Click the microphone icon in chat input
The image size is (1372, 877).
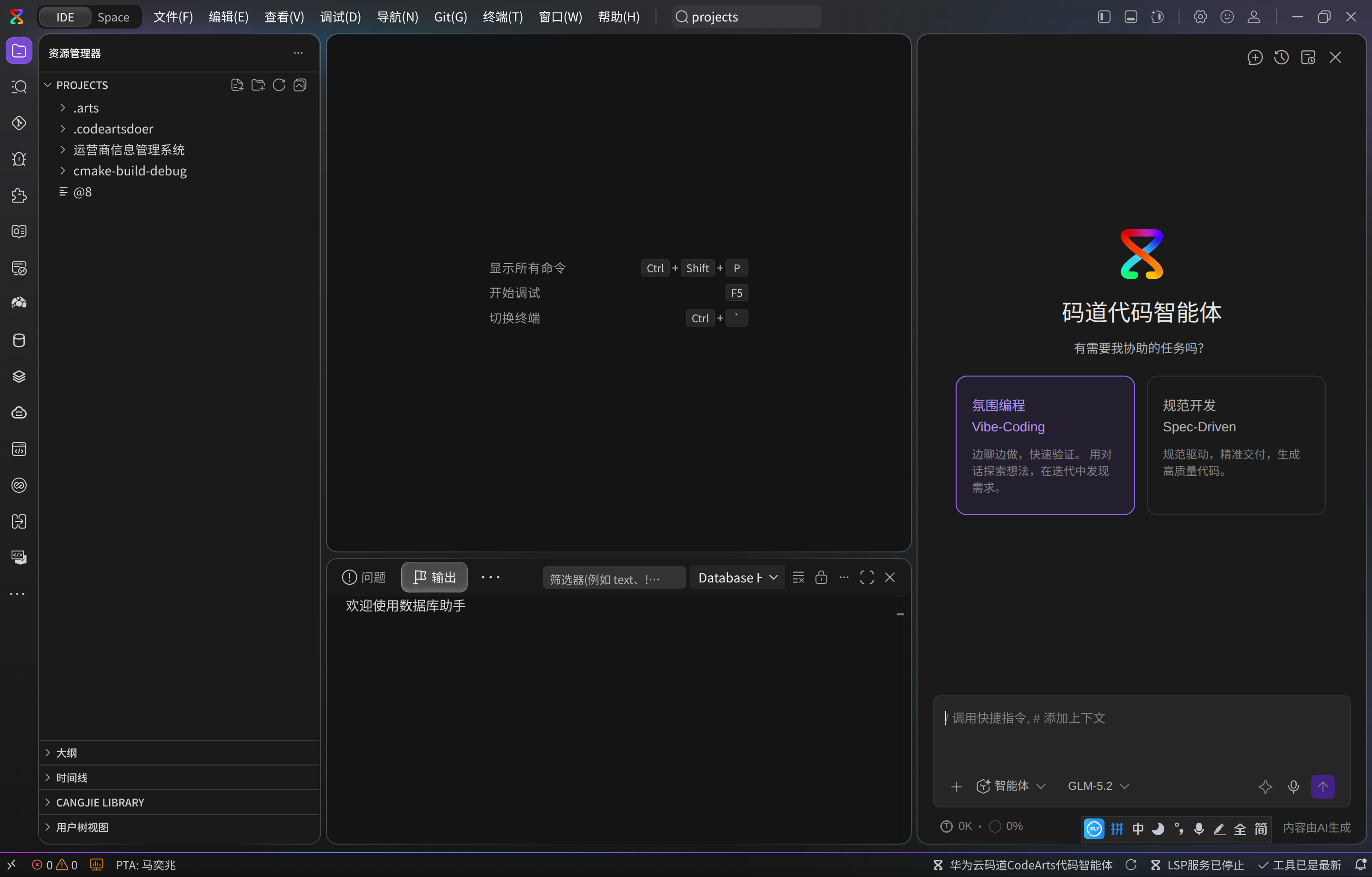tap(1293, 786)
